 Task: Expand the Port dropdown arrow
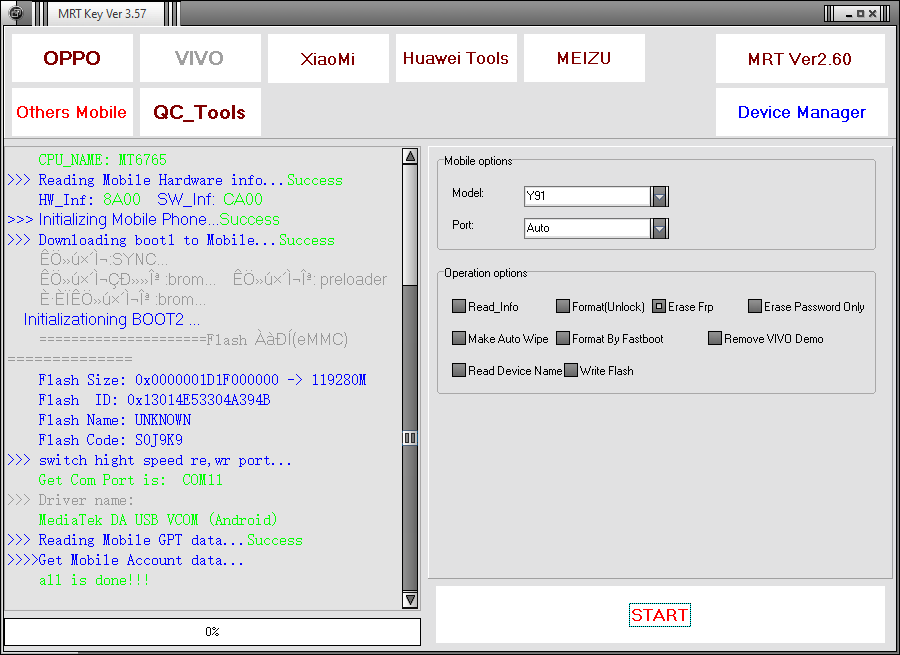[660, 228]
